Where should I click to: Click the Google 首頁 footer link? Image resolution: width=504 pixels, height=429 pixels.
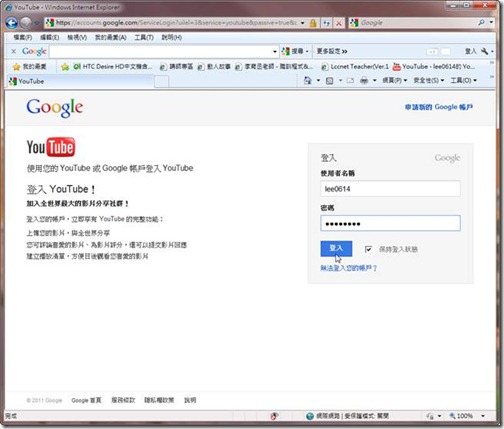click(86, 400)
